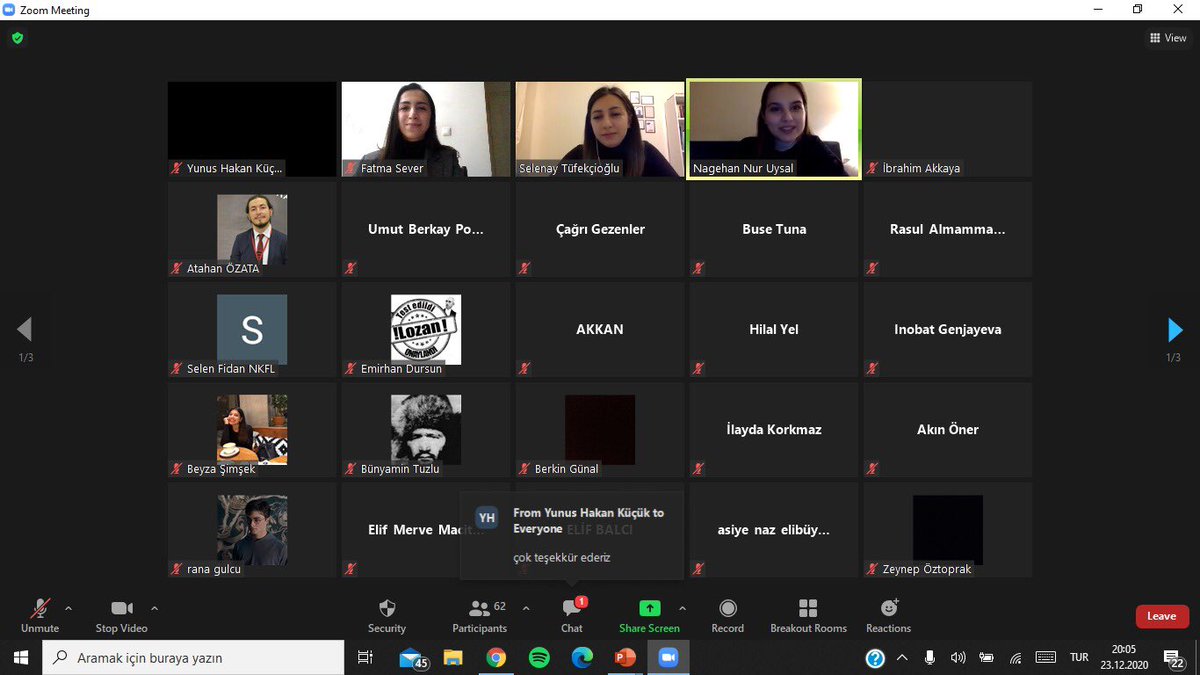This screenshot has height=675, width=1200.
Task: Open chat notification from Yunus Hakan Küçük
Action: 571,535
